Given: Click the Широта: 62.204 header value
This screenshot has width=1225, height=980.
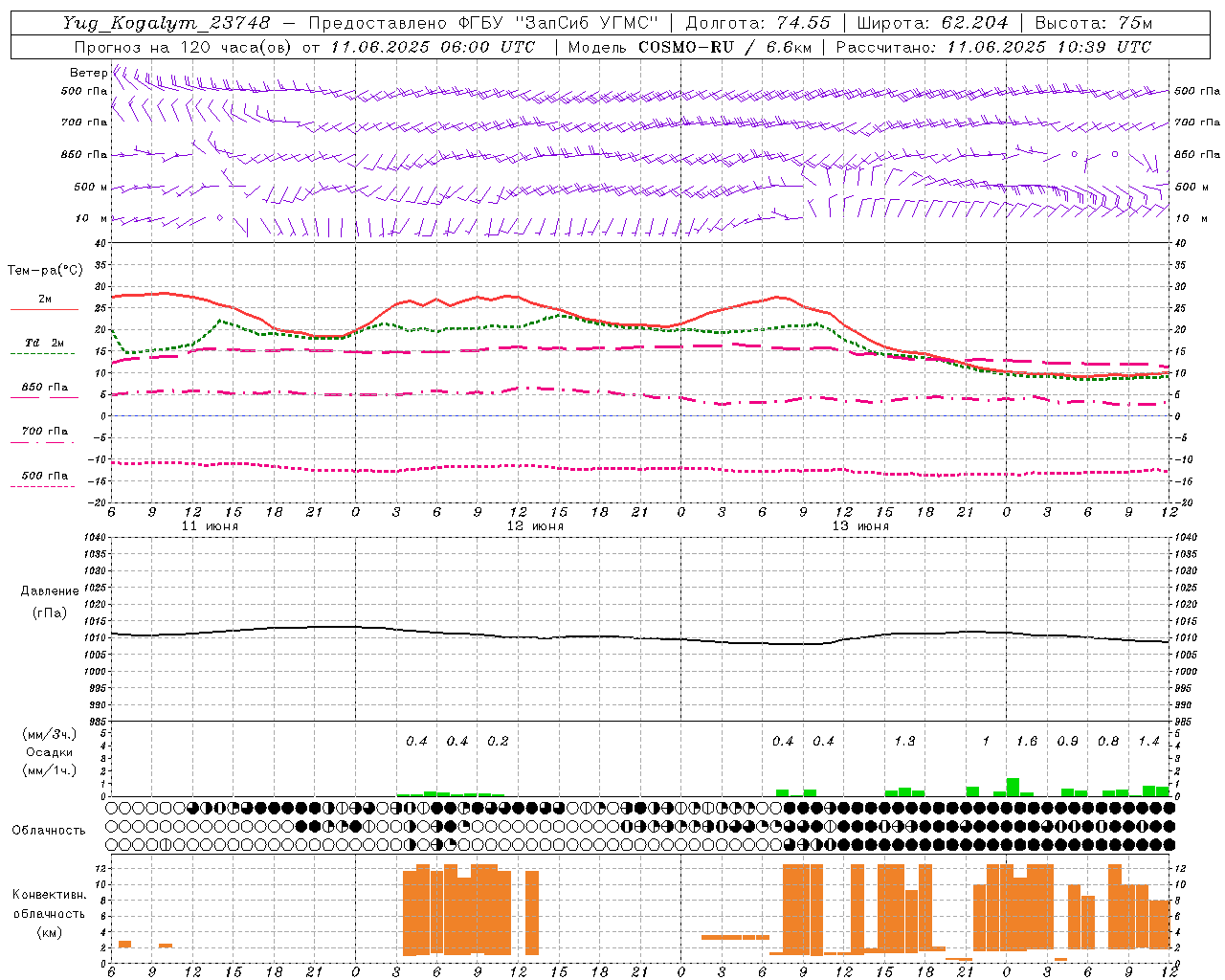Looking at the screenshot, I should click(x=932, y=23).
